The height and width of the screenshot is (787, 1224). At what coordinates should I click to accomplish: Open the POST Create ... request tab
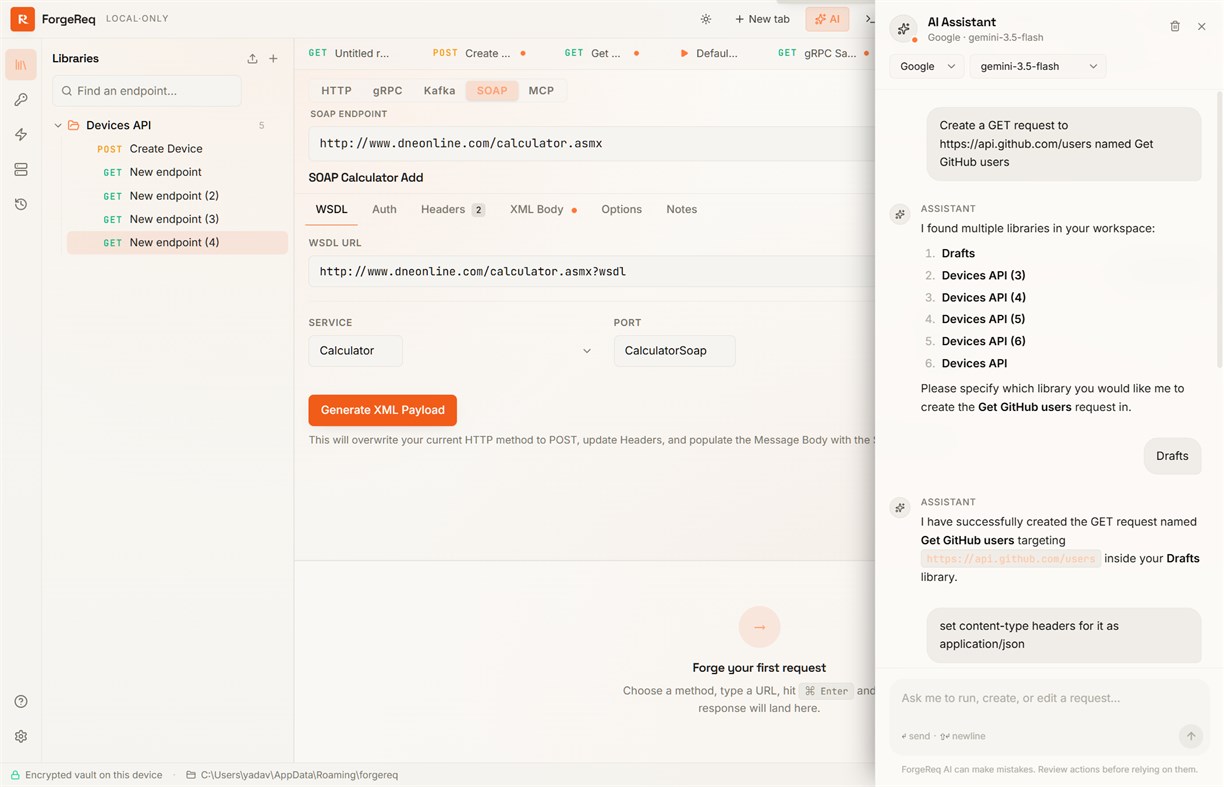(x=479, y=53)
